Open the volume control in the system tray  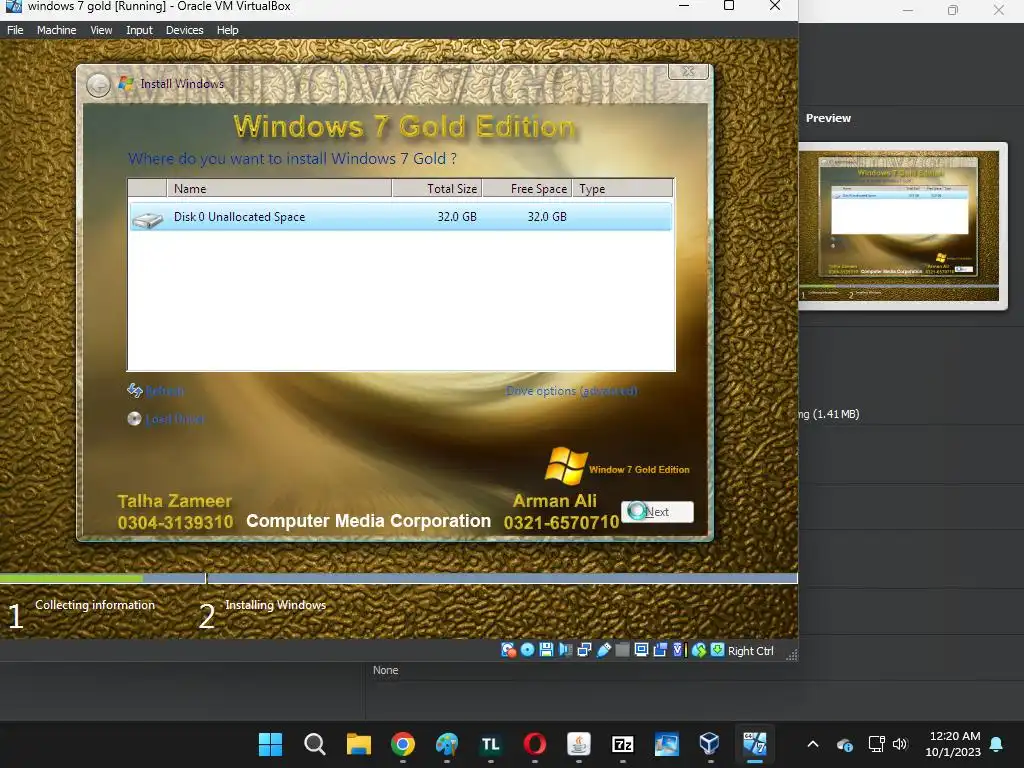(900, 744)
